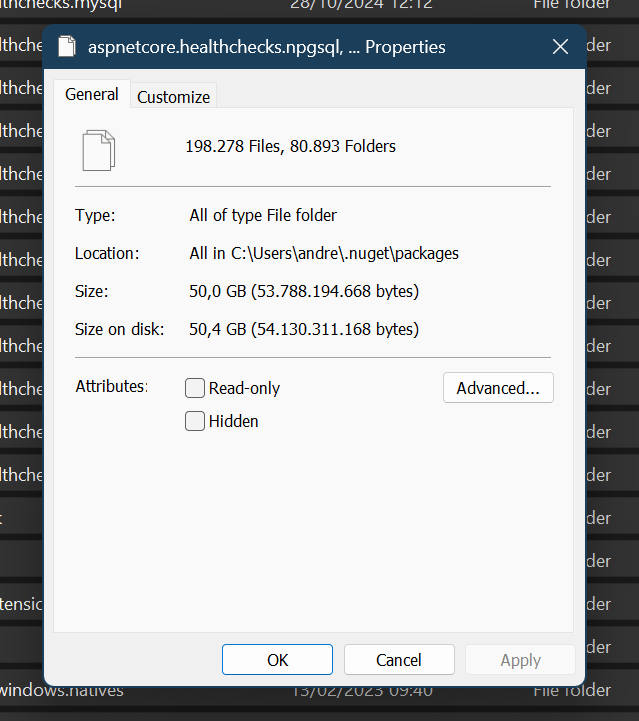Confirm the dialog with OK
The image size is (639, 721).
point(277,660)
